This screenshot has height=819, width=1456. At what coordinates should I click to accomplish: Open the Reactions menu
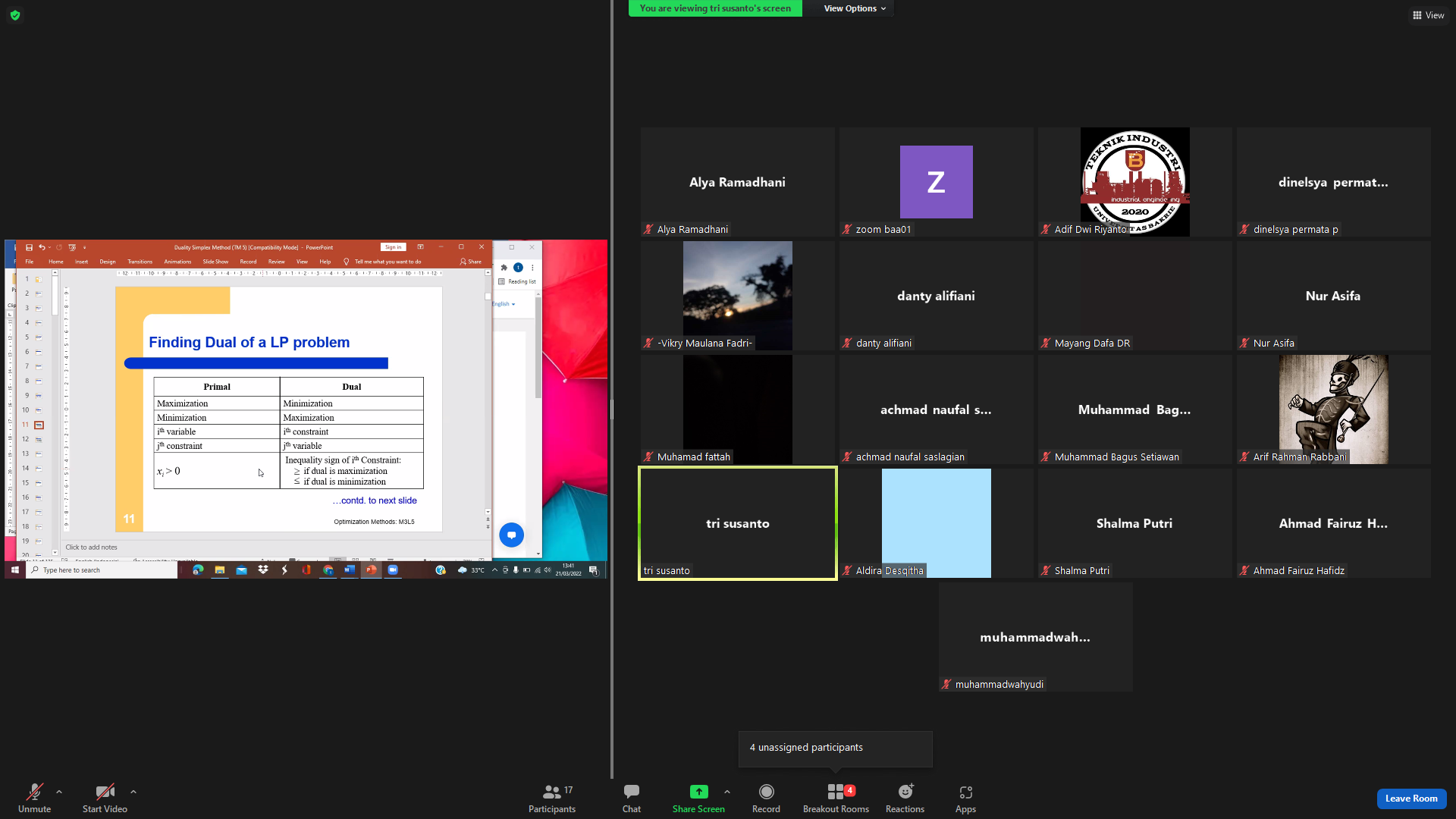(905, 798)
